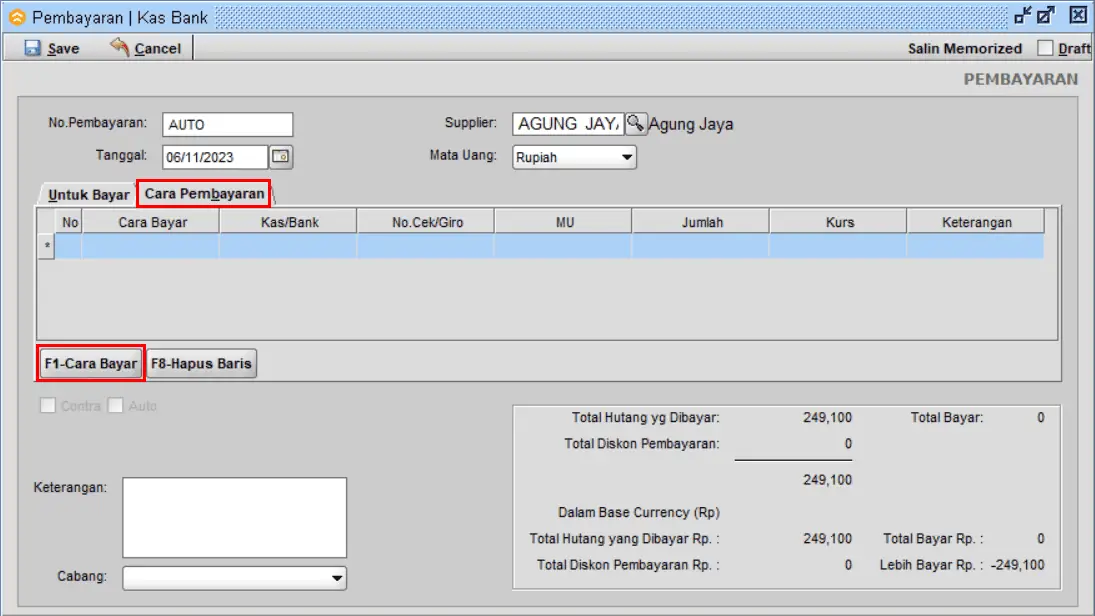This screenshot has width=1095, height=616.
Task: Enable the Draft checkbox
Action: [1045, 48]
